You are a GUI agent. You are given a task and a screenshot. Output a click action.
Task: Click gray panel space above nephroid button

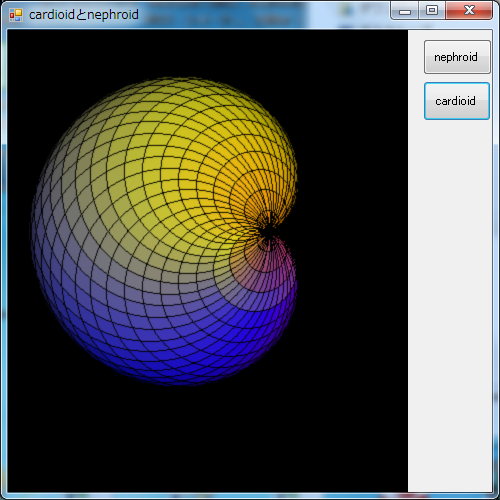pyautogui.click(x=450, y=35)
